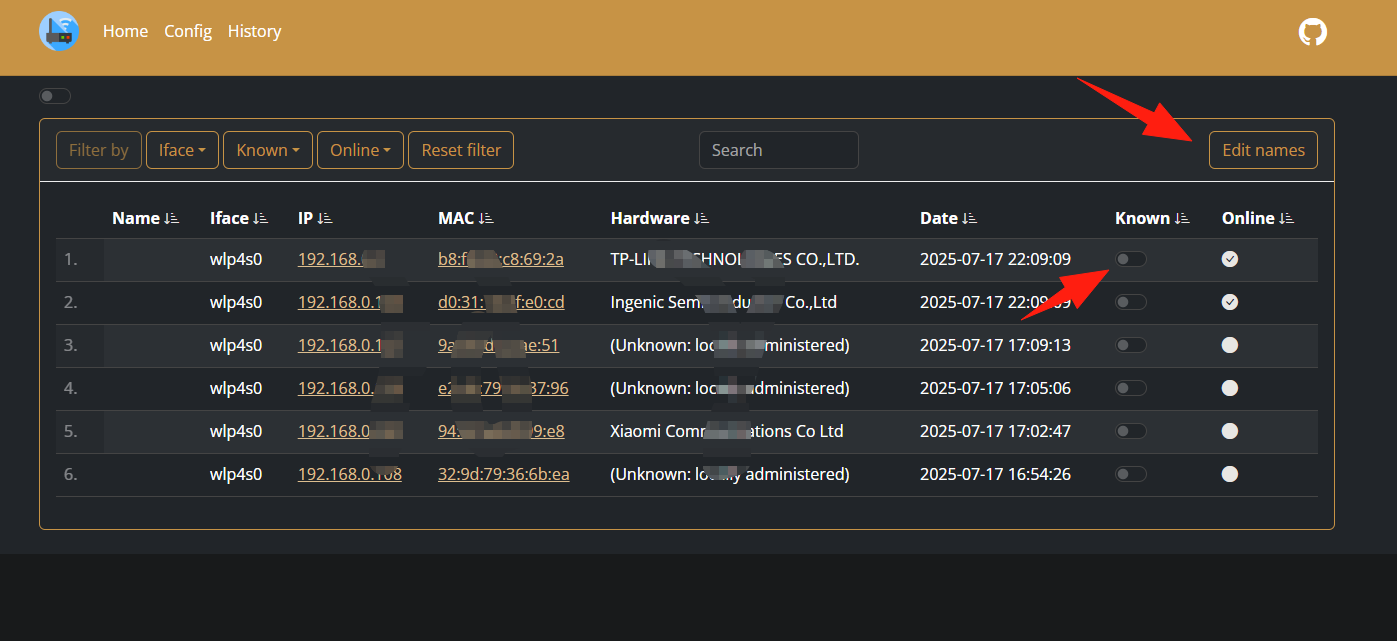Open MAC link in Xiaomi row
The image size is (1397, 641).
[x=501, y=431]
